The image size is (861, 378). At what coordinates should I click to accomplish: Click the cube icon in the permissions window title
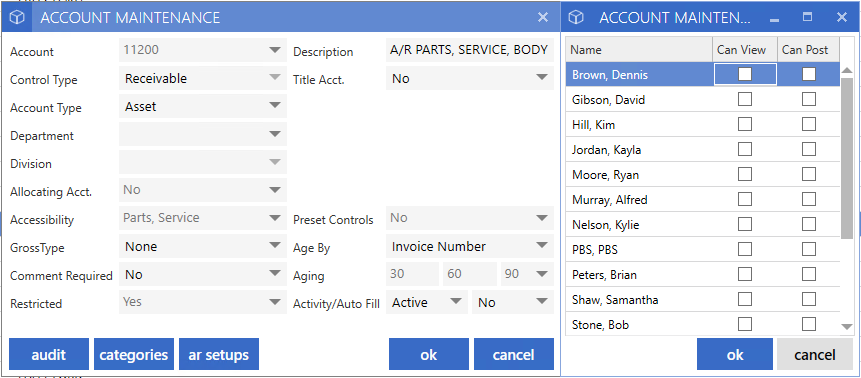coord(575,18)
